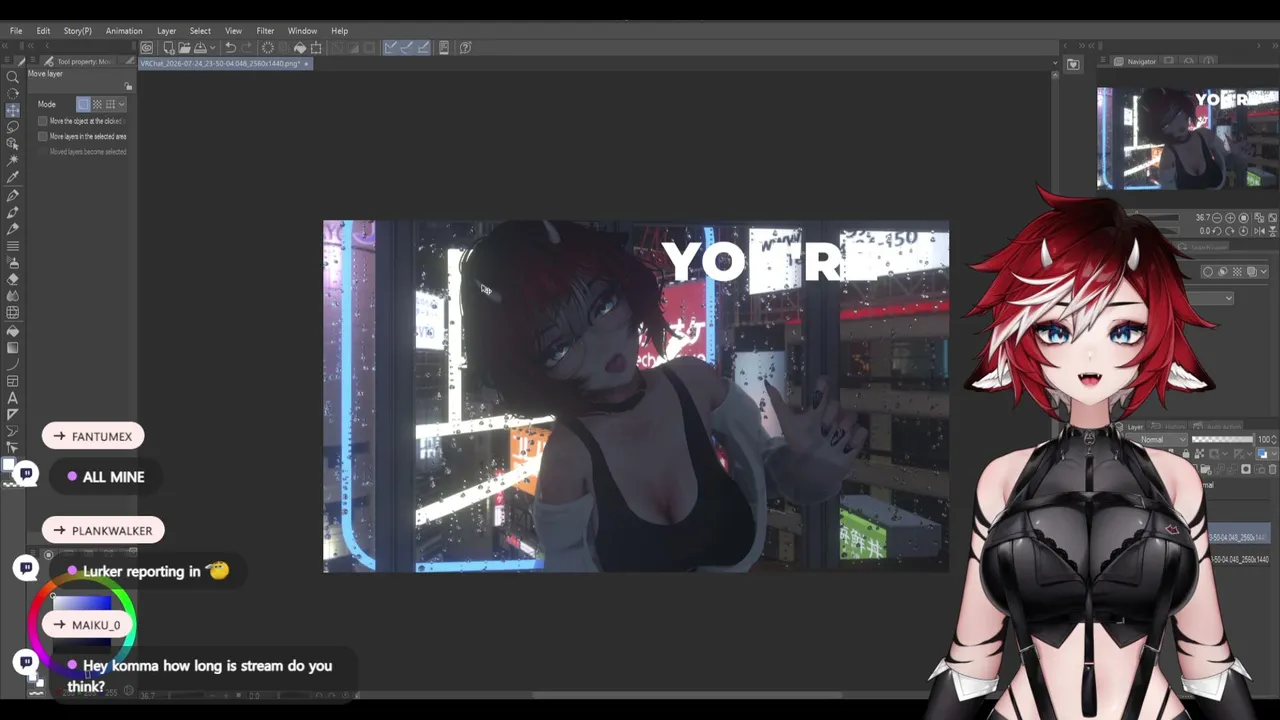Viewport: 1280px width, 720px height.
Task: Select the Lasso selection tool
Action: point(13,127)
